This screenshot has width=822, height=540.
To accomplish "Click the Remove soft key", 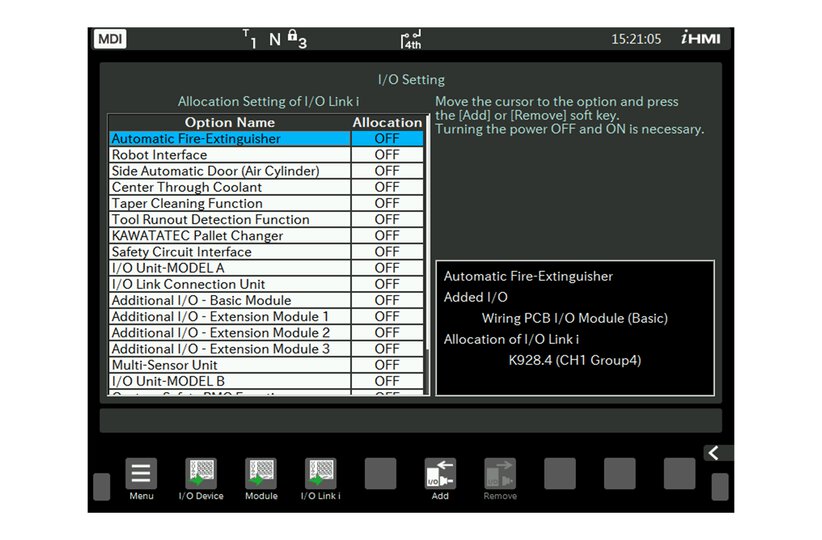I will click(x=500, y=473).
